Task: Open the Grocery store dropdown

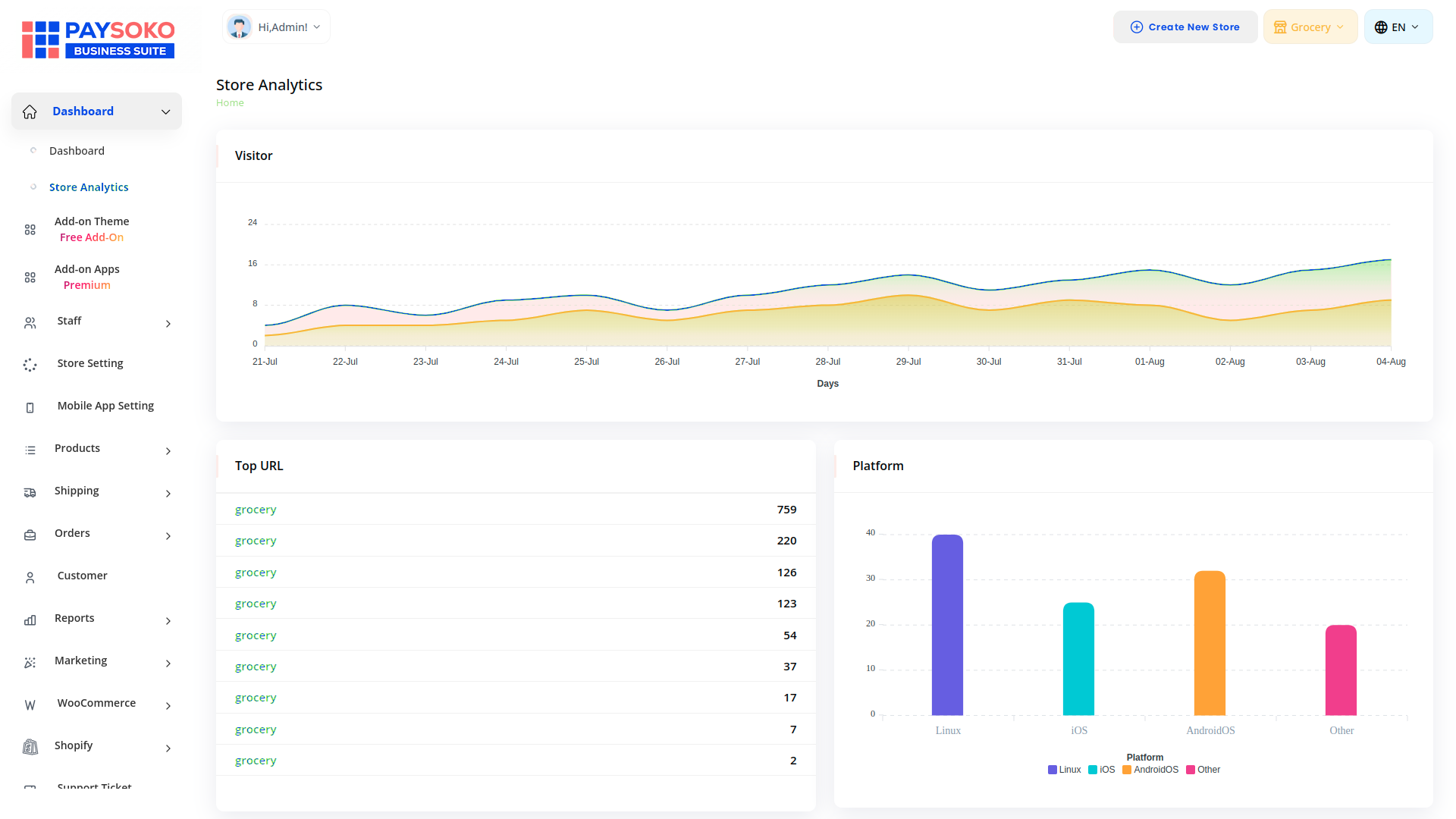Action: (x=1310, y=27)
